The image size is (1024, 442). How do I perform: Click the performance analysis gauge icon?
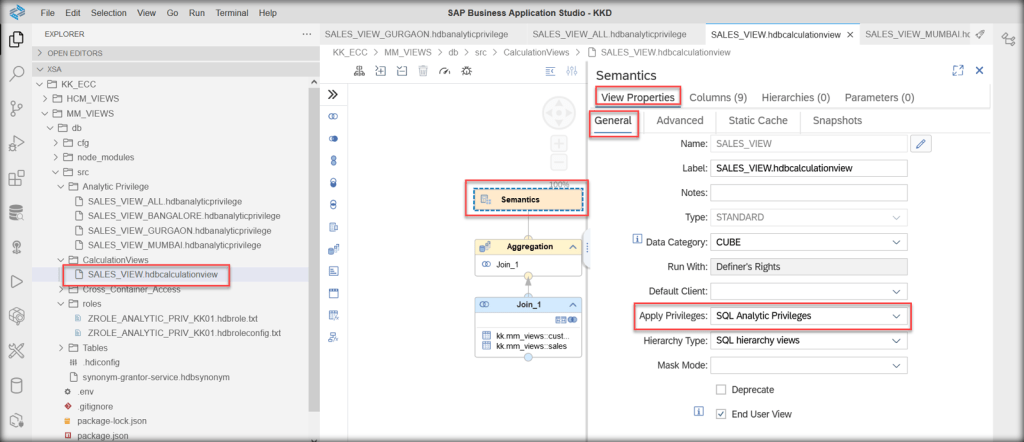tap(445, 71)
